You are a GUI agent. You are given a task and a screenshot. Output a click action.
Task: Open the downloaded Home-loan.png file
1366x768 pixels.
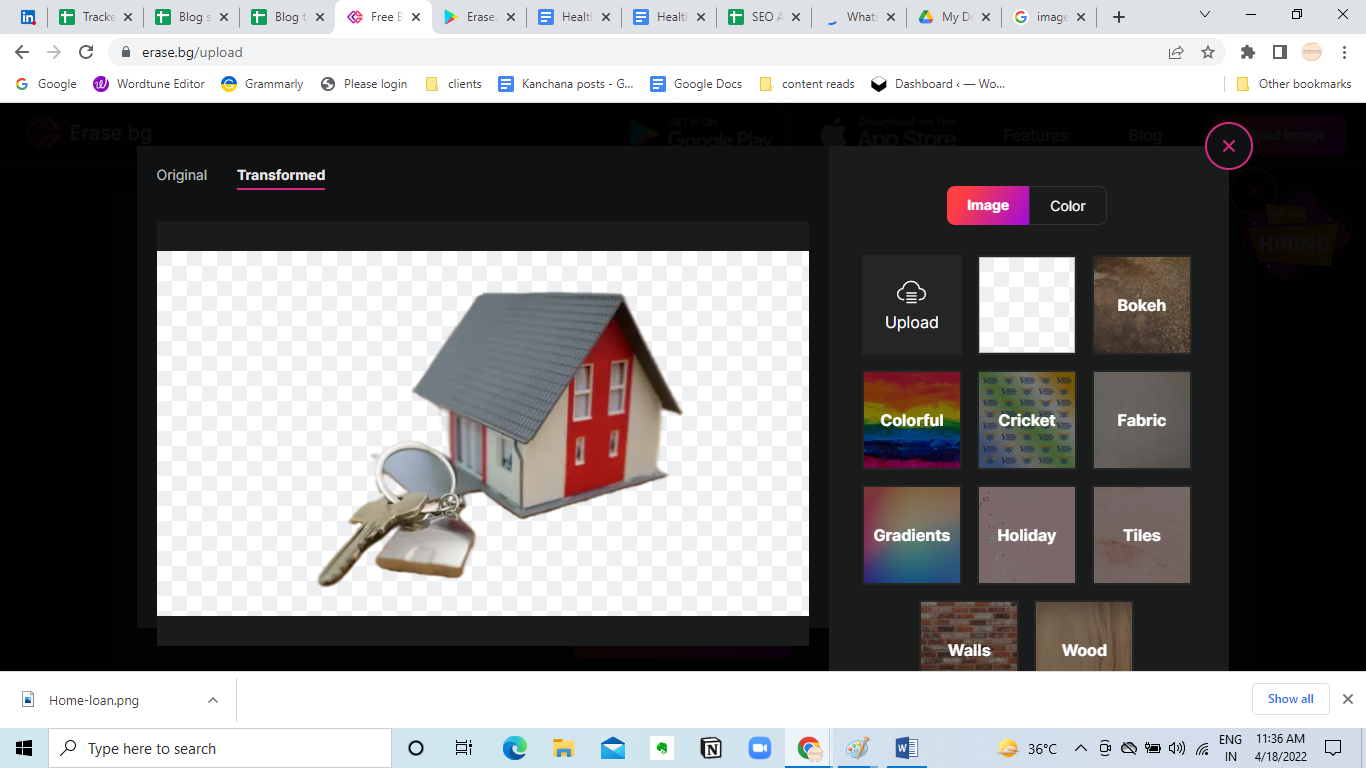[x=94, y=700]
